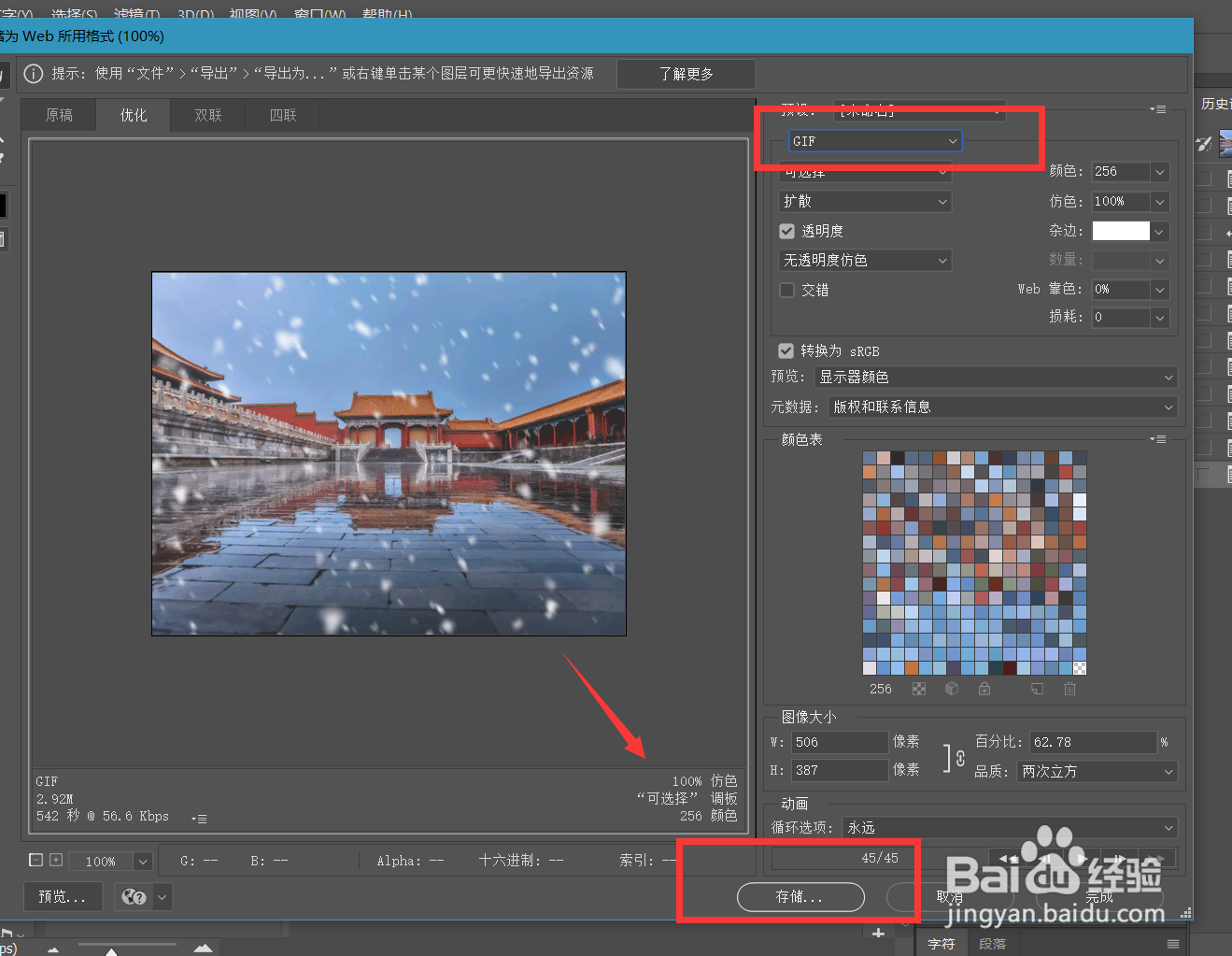The height and width of the screenshot is (956, 1232).
Task: Switch to the 双联 (2-Up) tab
Action: pyautogui.click(x=207, y=114)
